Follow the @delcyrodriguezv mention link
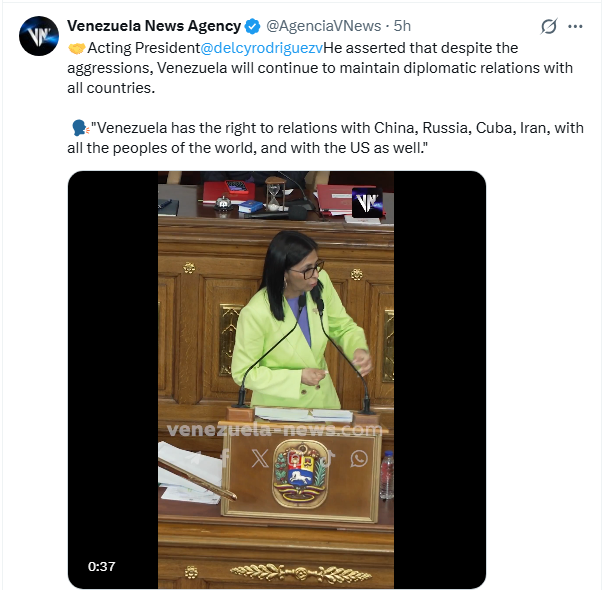 tap(262, 48)
